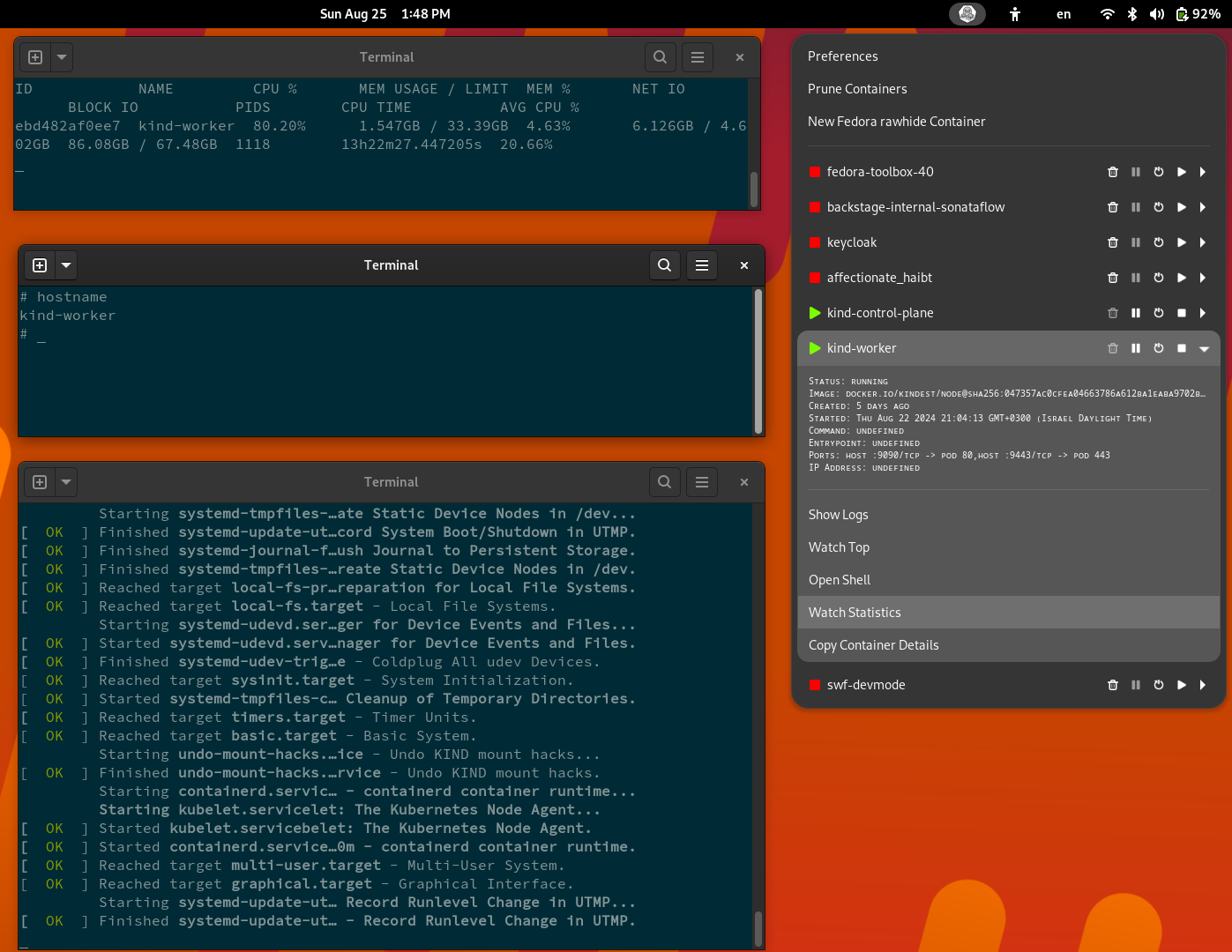This screenshot has height=952, width=1232.
Task: Click Watch Statistics entry
Action: (x=1009, y=613)
